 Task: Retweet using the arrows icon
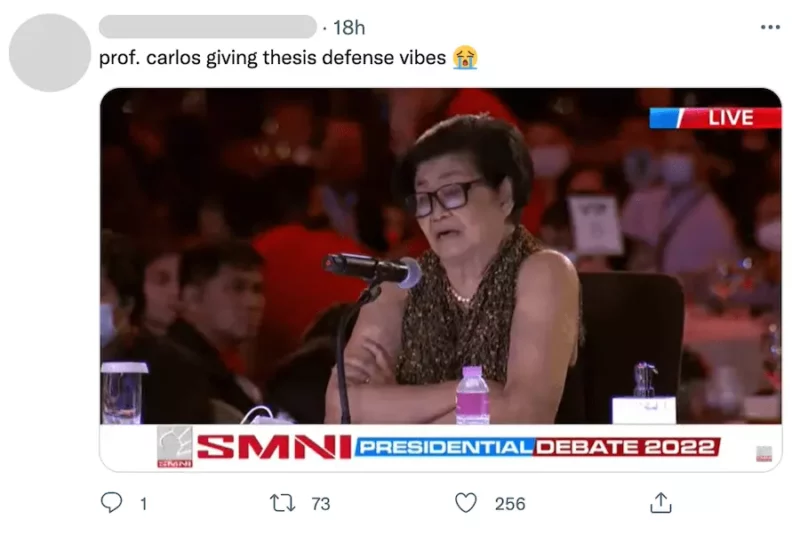pos(282,503)
